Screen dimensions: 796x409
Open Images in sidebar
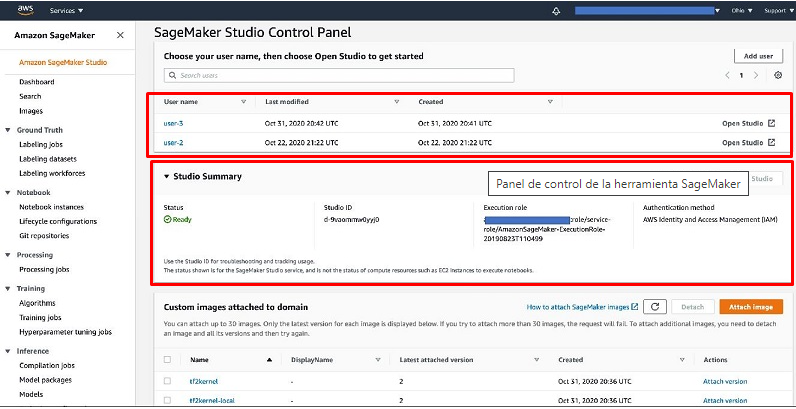pyautogui.click(x=31, y=111)
